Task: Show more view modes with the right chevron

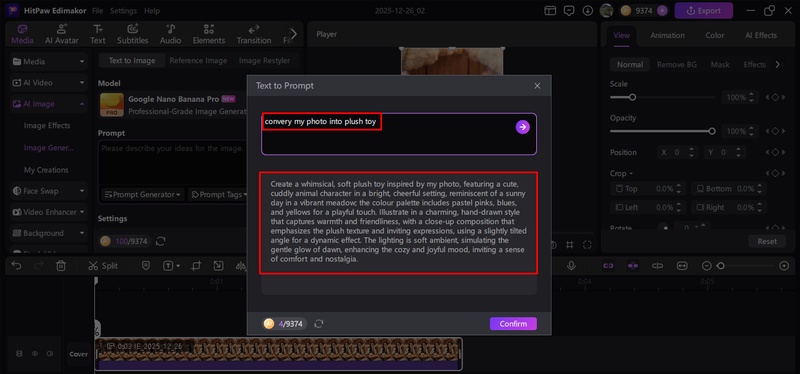Action: [778, 64]
